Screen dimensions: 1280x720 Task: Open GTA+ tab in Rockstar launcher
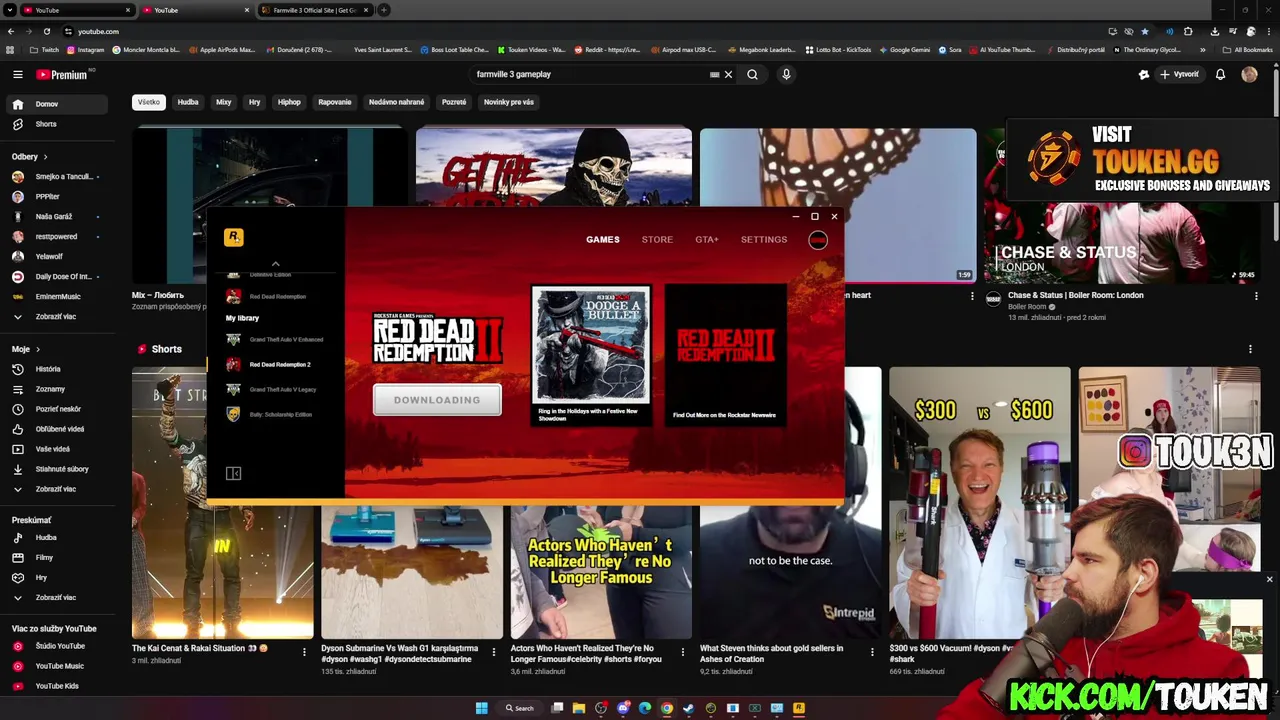tap(707, 240)
